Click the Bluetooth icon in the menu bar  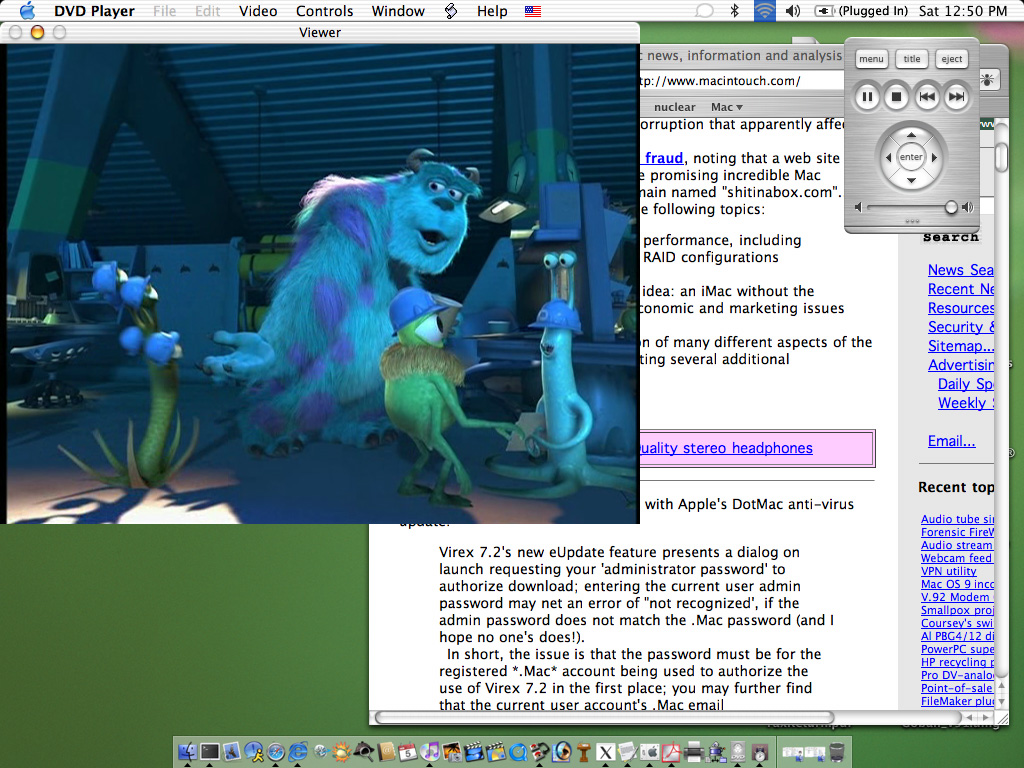734,11
